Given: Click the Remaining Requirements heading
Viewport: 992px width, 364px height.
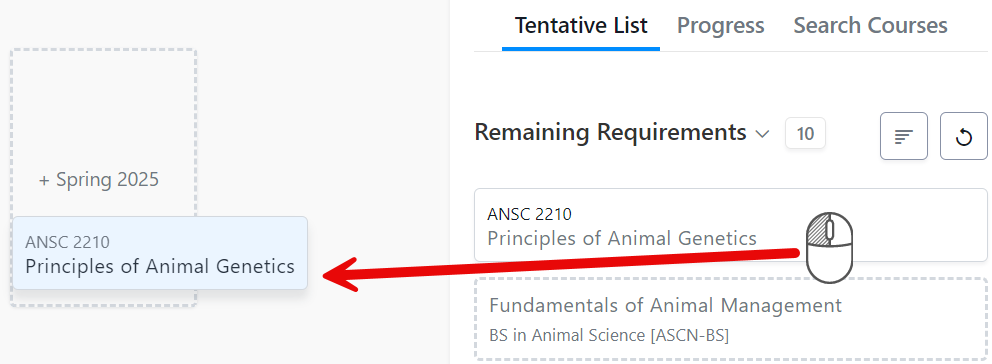Looking at the screenshot, I should tap(611, 132).
